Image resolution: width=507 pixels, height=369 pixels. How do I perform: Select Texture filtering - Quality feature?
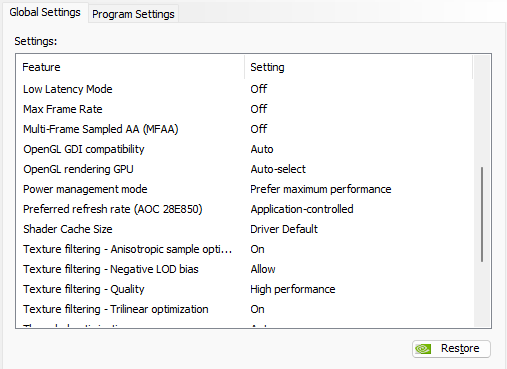84,289
